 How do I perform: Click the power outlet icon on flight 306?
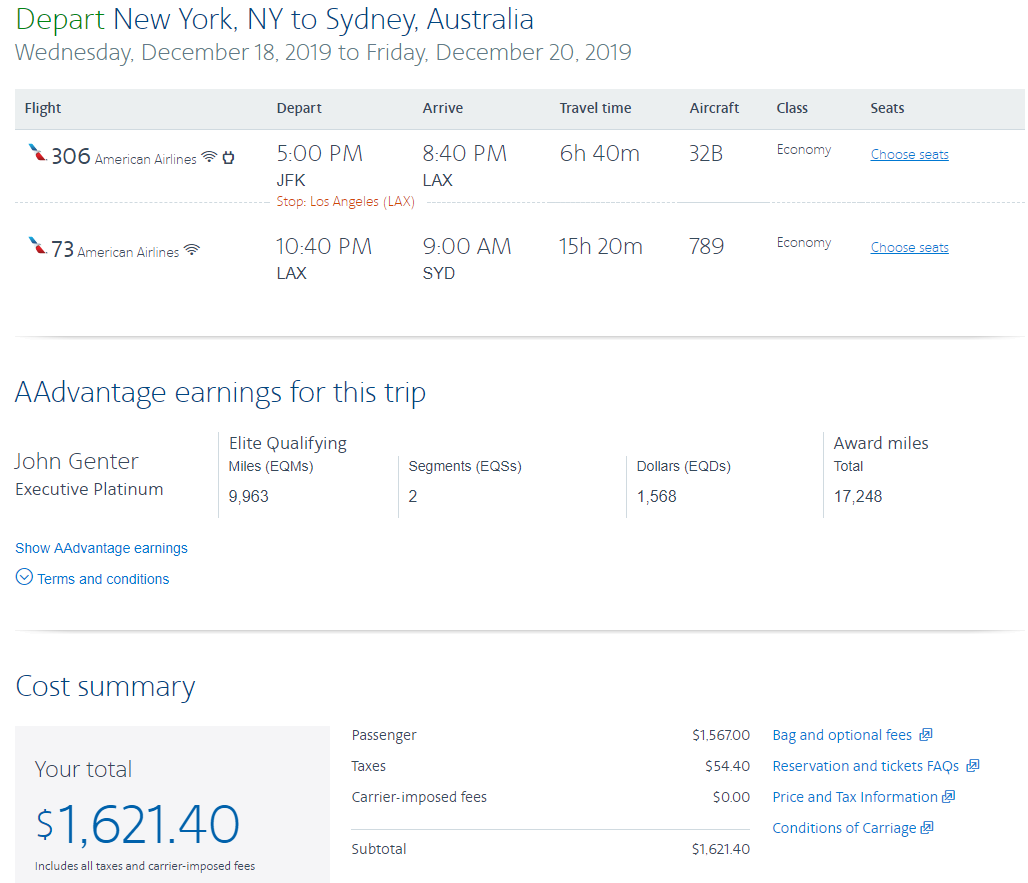(228, 157)
